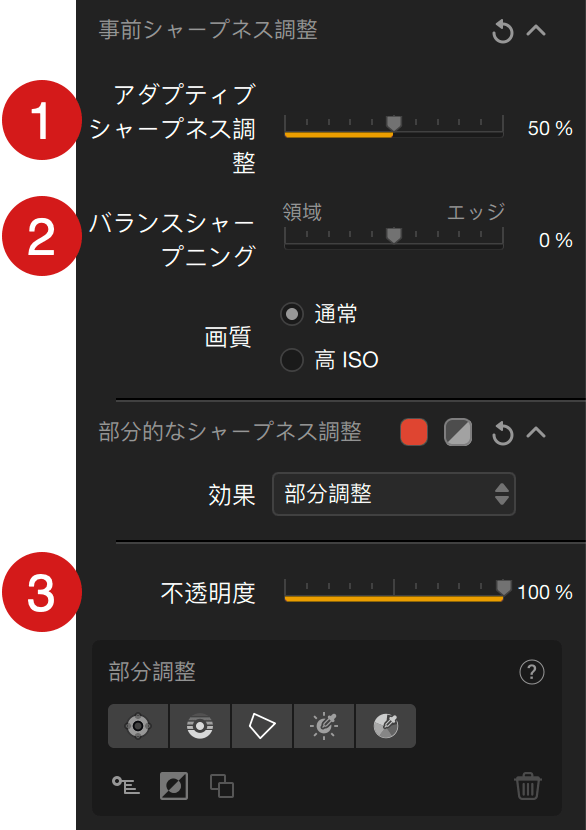Open help for 部分調整
The width and height of the screenshot is (586, 830).
(x=532, y=672)
